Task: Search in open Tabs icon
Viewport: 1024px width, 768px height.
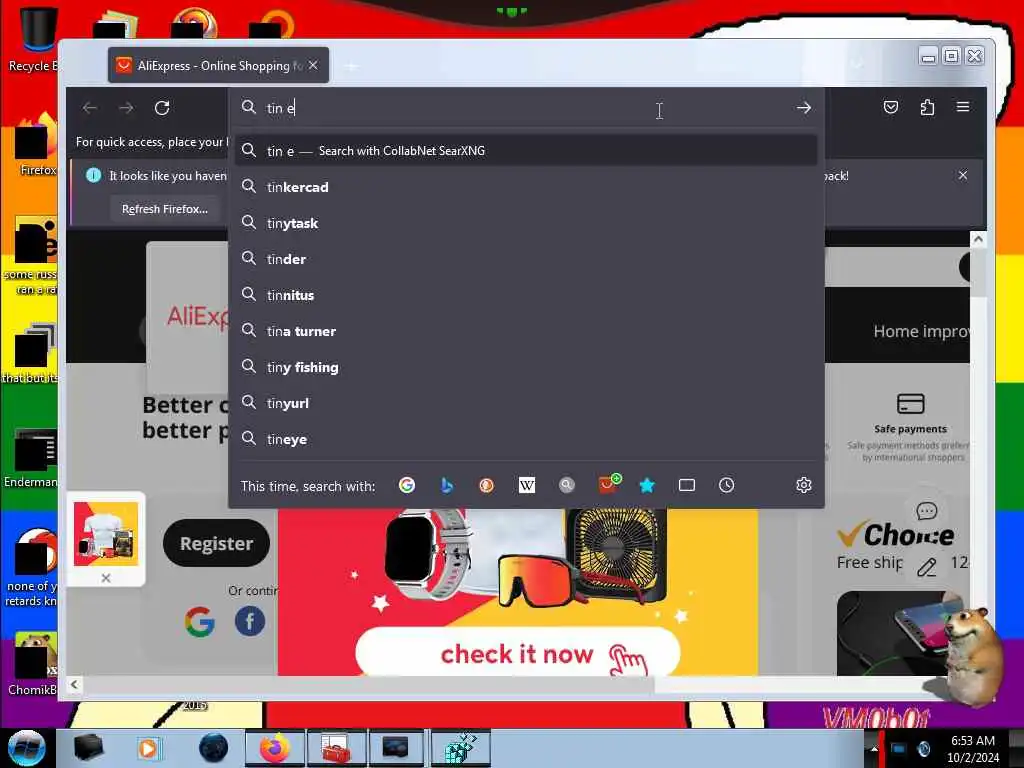Action: click(687, 485)
